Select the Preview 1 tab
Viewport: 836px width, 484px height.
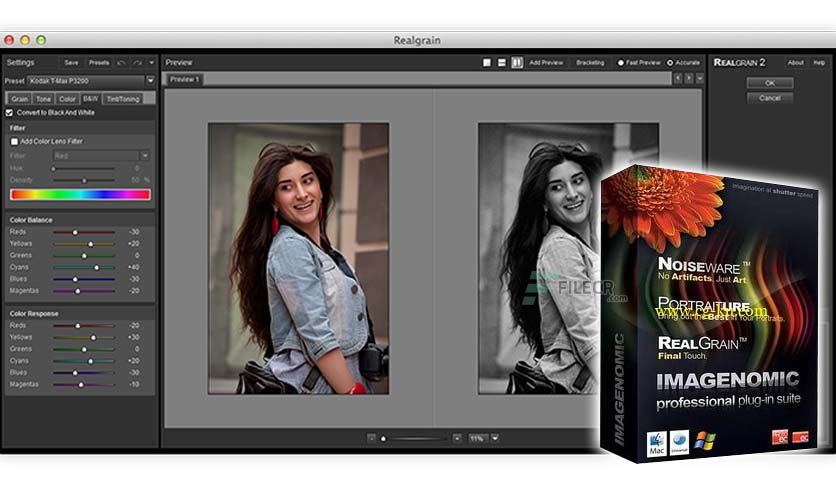[x=184, y=79]
